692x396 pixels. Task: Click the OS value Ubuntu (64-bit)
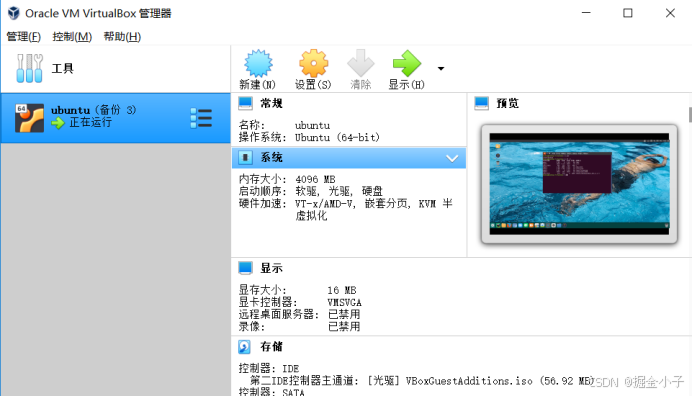pyautogui.click(x=337, y=137)
